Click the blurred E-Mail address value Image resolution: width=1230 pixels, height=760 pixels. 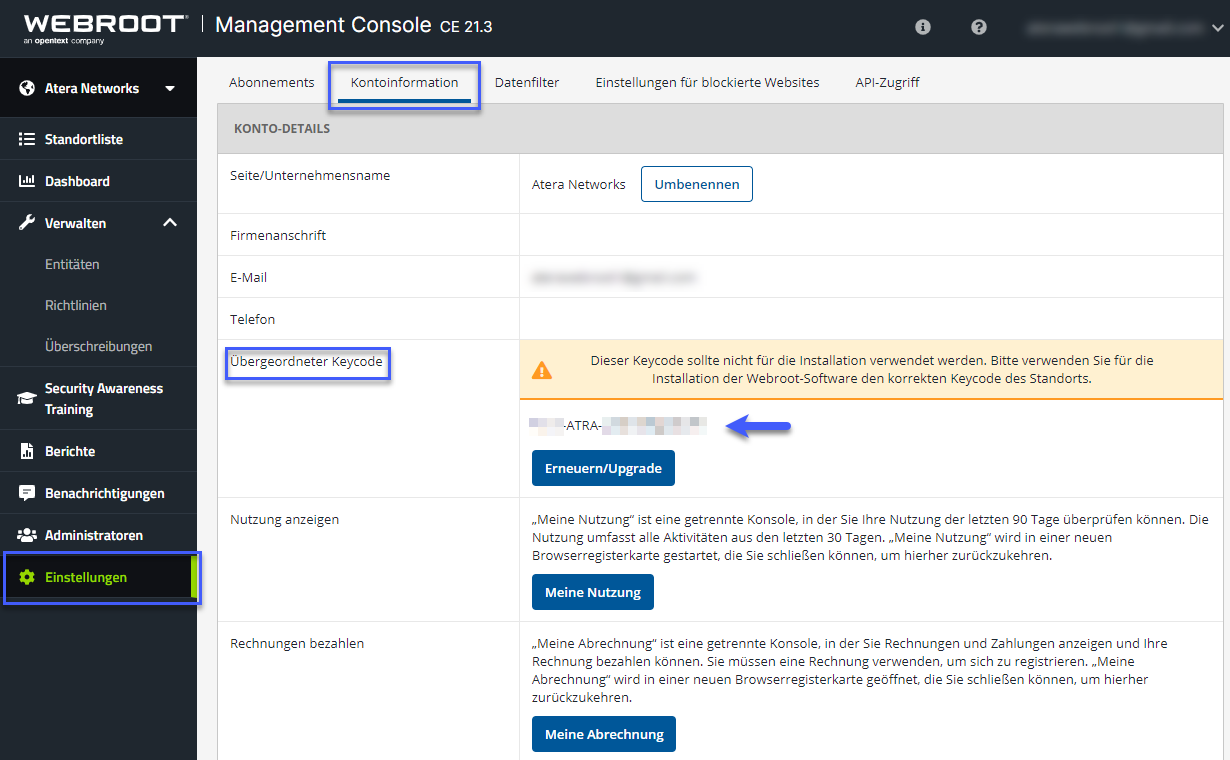614,277
